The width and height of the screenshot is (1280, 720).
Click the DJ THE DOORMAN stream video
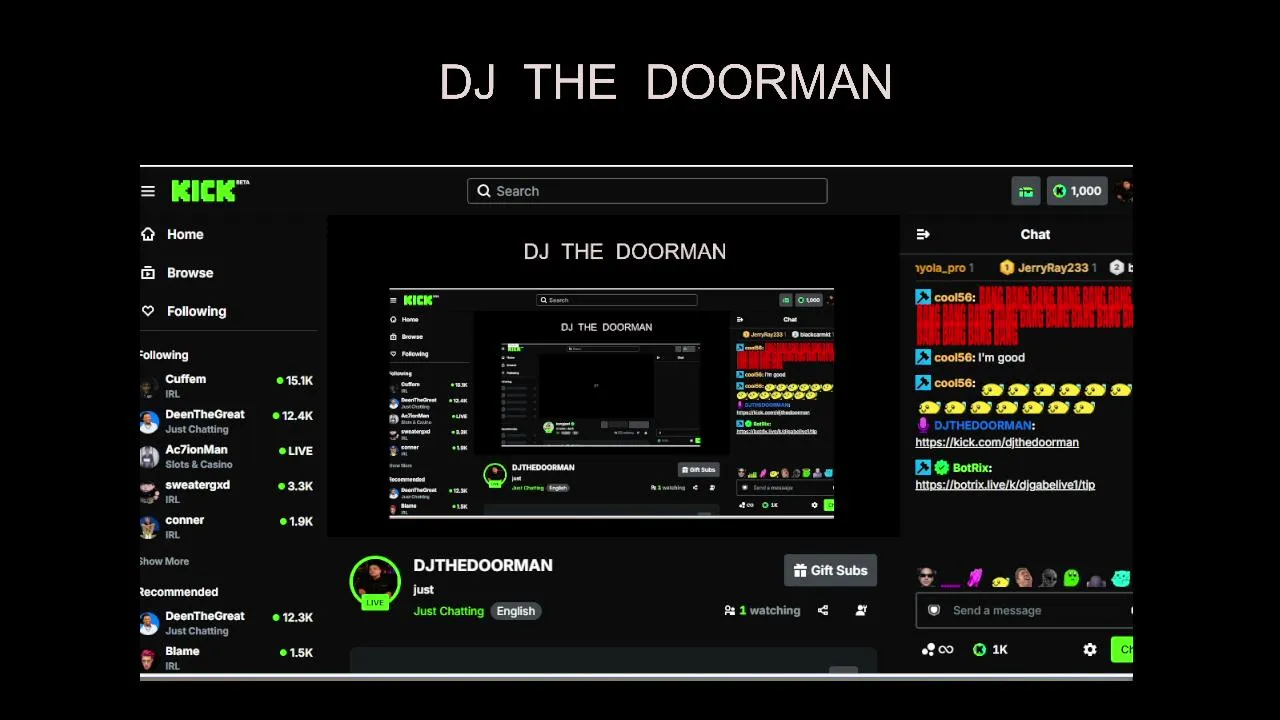click(613, 377)
